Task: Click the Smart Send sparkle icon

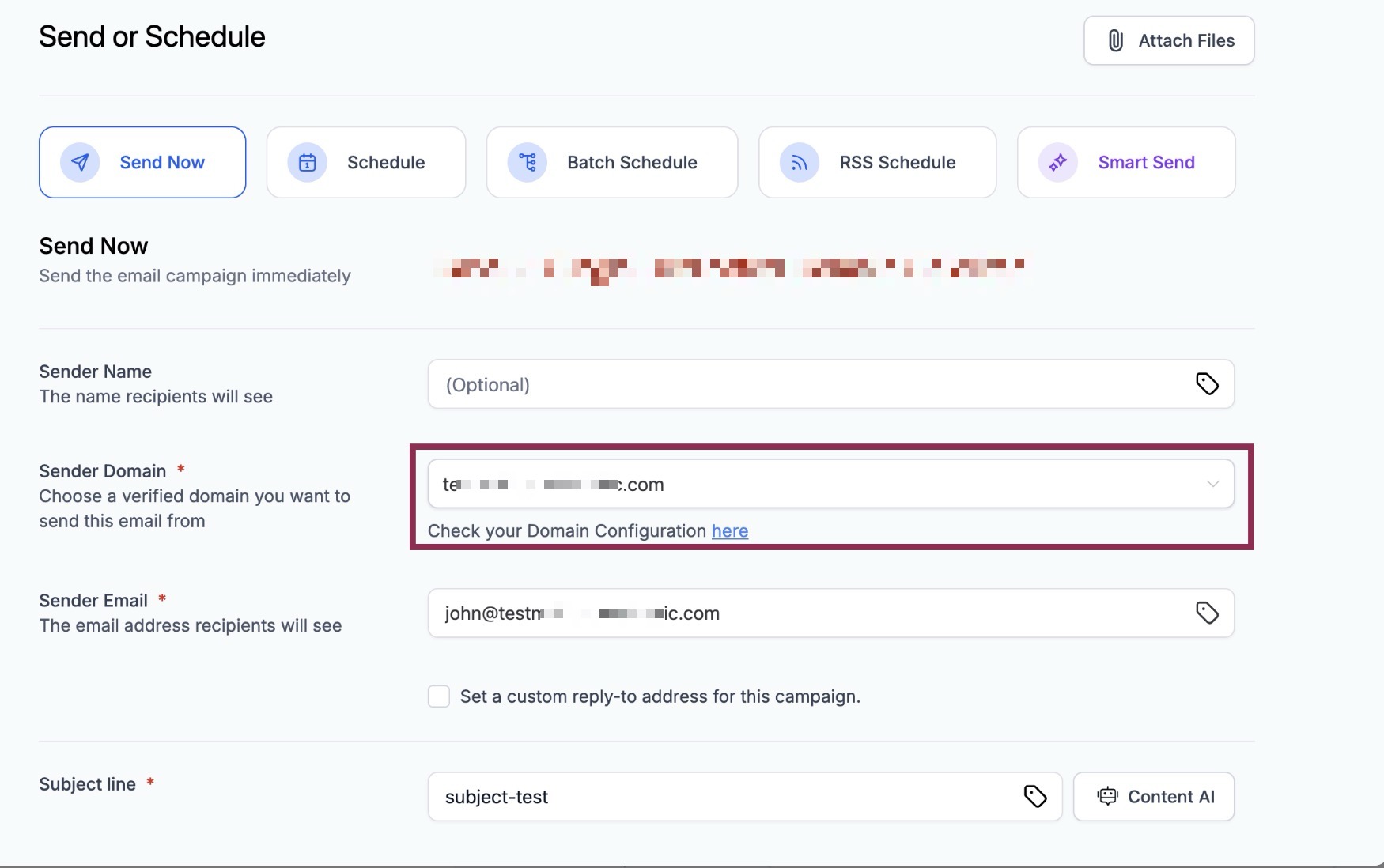Action: pyautogui.click(x=1058, y=163)
